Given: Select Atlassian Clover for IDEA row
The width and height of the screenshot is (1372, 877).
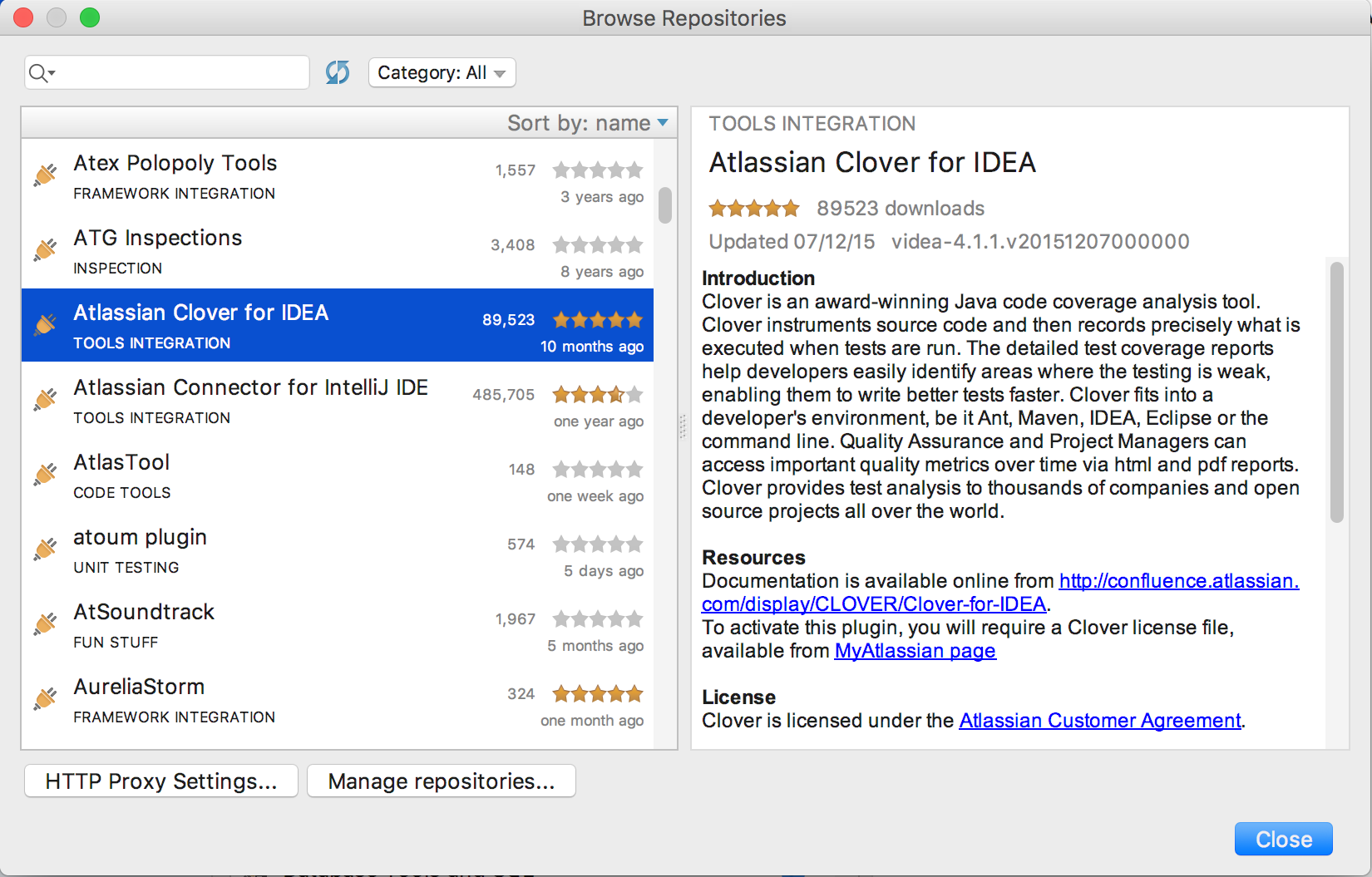Looking at the screenshot, I should pyautogui.click(x=338, y=325).
